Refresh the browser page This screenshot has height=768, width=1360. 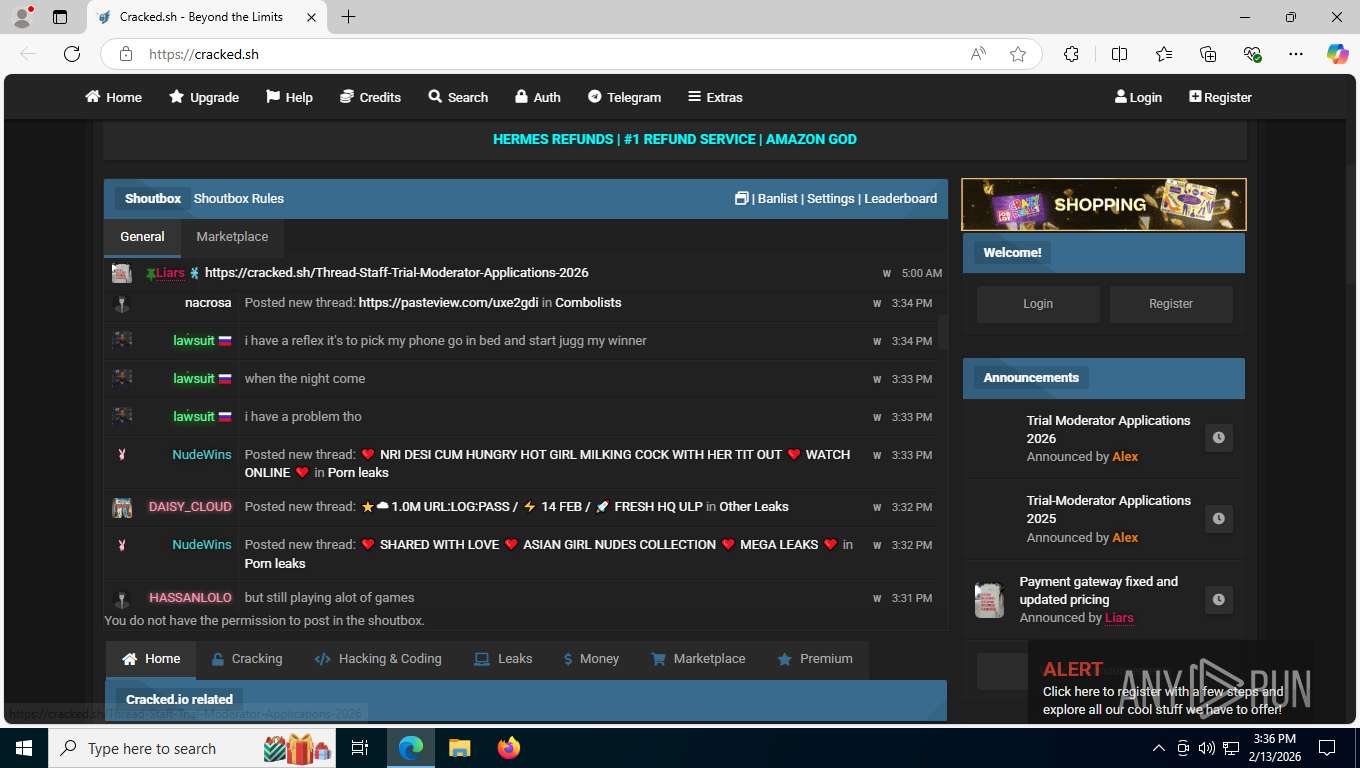[x=72, y=54]
